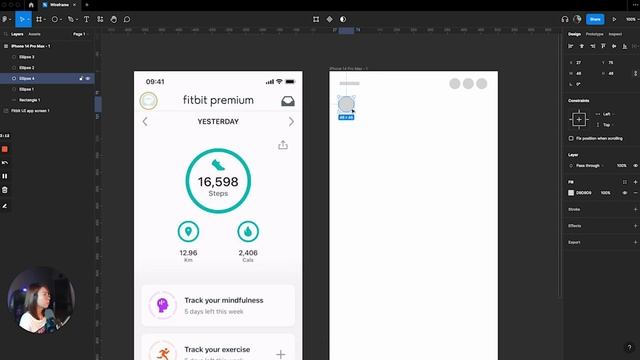Select the Rectangle 1 layer
This screenshot has width=640, height=360.
click(x=29, y=100)
